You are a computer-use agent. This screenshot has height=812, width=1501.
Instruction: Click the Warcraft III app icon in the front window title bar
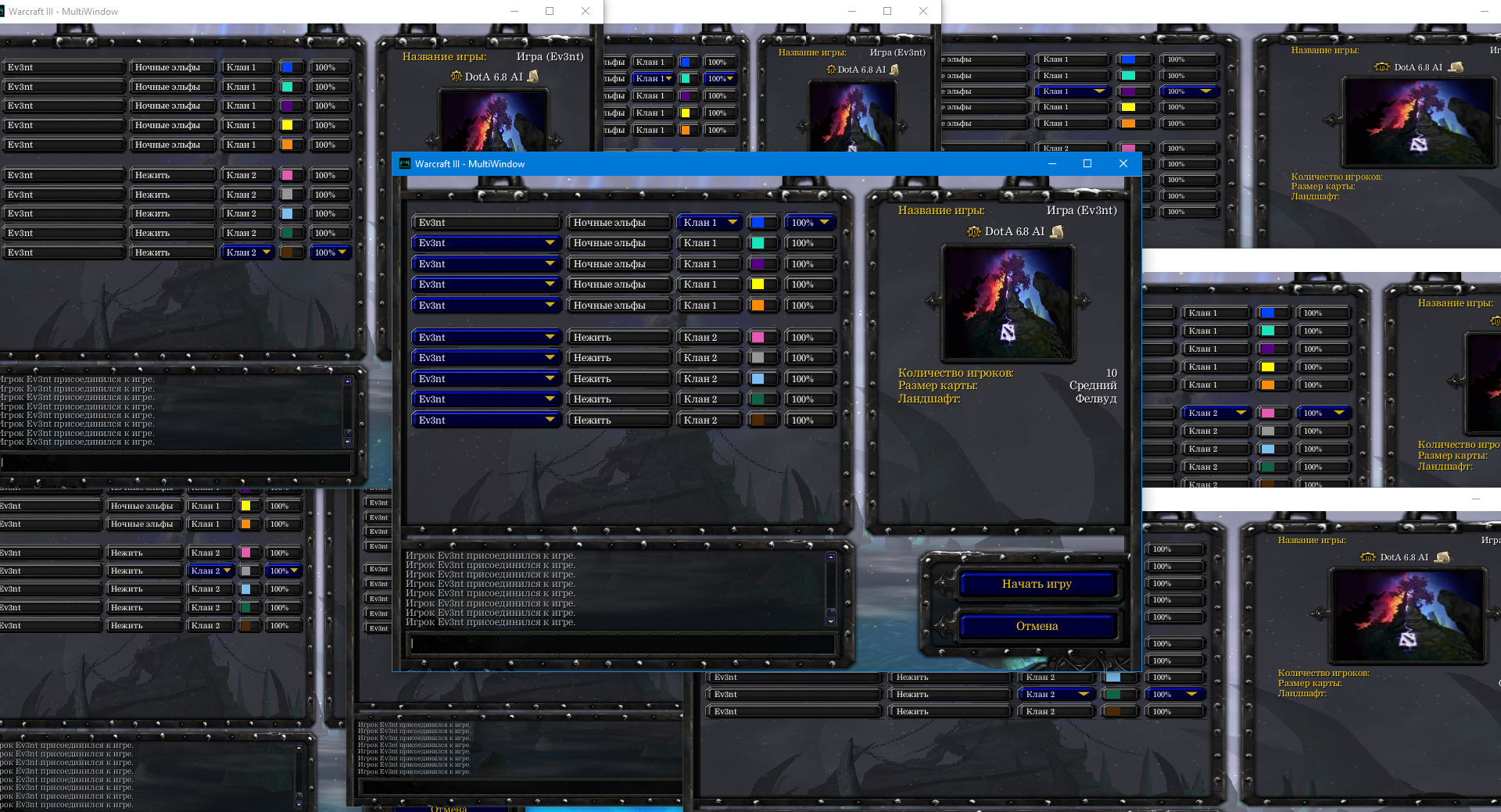405,164
